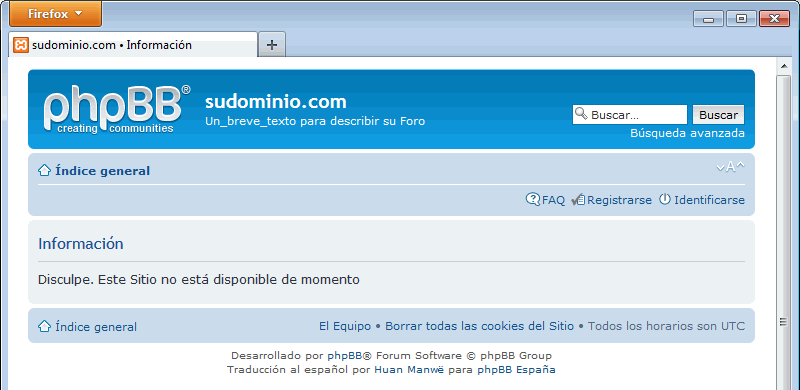Open the FAQ link
This screenshot has width=800, height=390.
tap(554, 200)
